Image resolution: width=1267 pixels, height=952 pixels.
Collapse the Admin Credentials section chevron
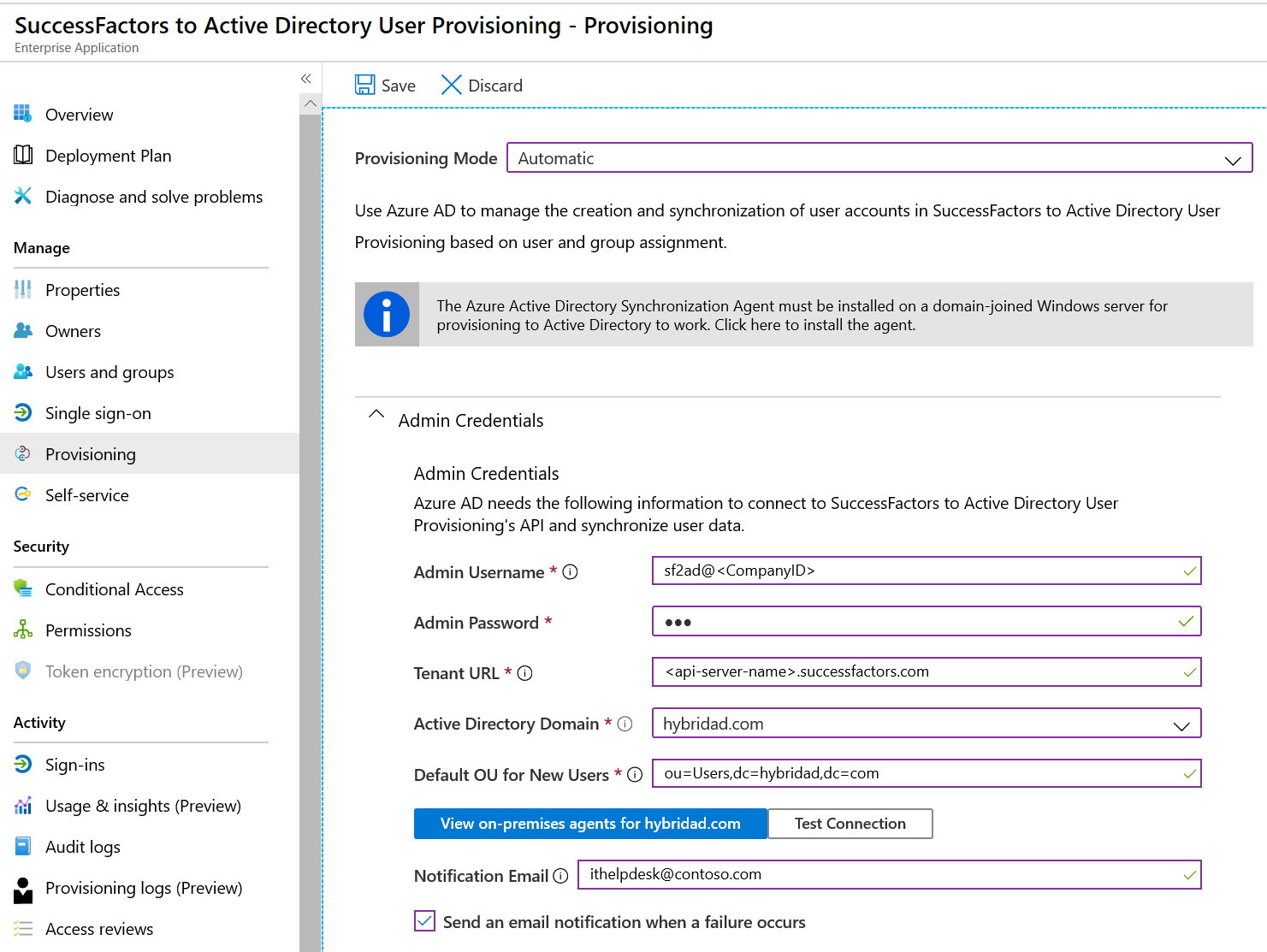pos(376,414)
